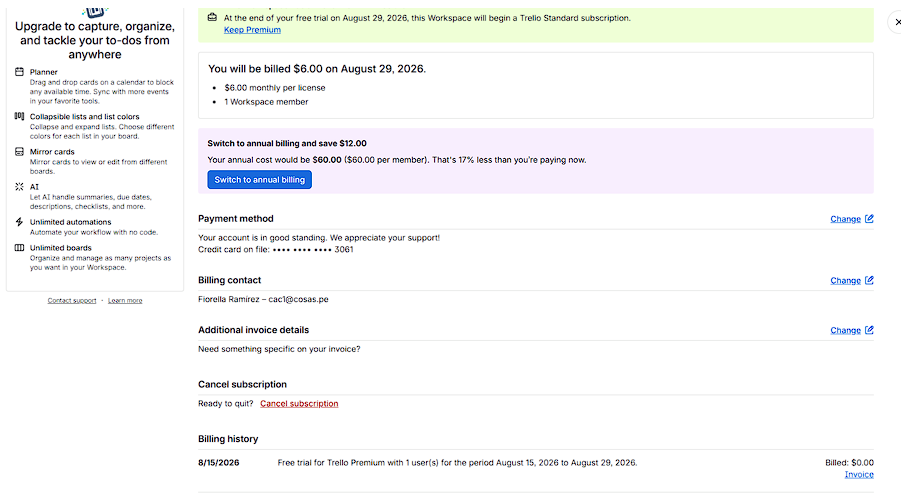
Task: Click 'Need something specific on your invoice?' text
Action: pos(279,349)
